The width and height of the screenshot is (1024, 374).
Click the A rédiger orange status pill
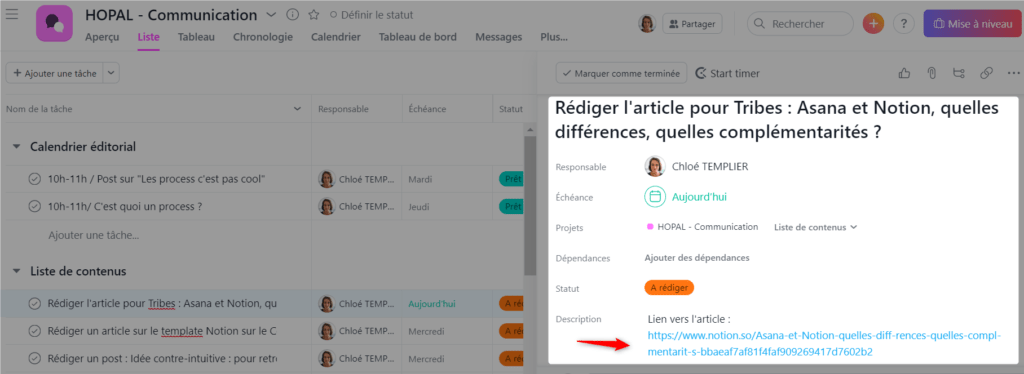(669, 288)
